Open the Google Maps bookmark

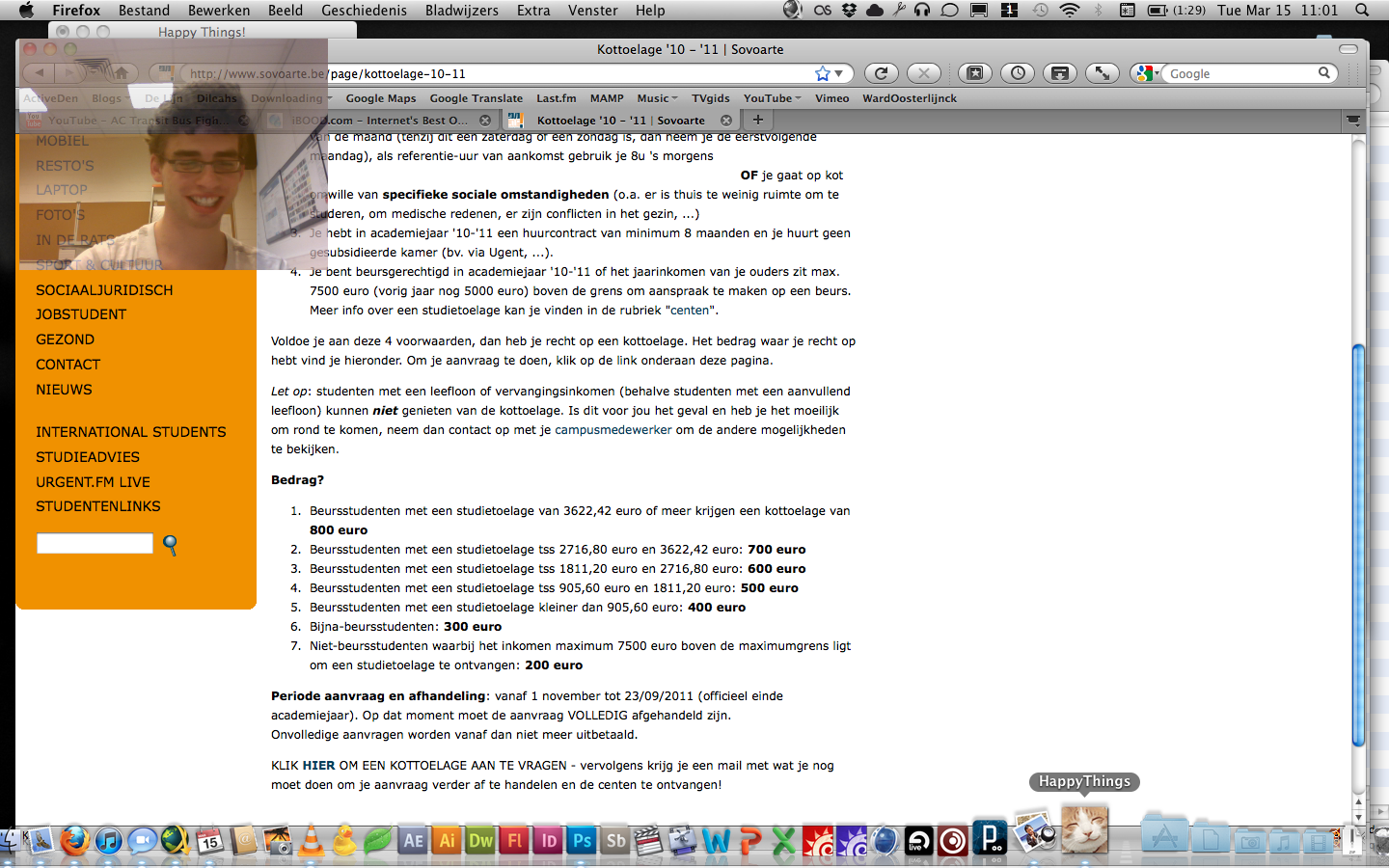coord(381,98)
